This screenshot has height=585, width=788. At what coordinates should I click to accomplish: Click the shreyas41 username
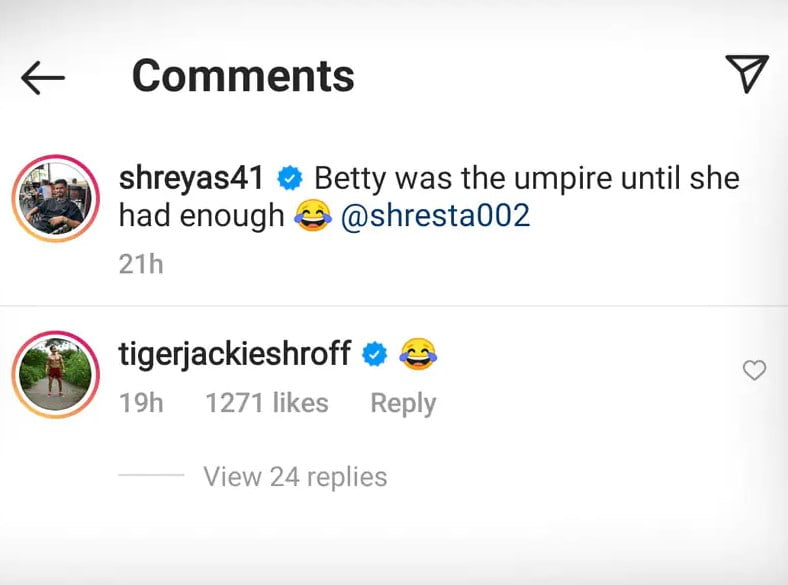pos(190,179)
